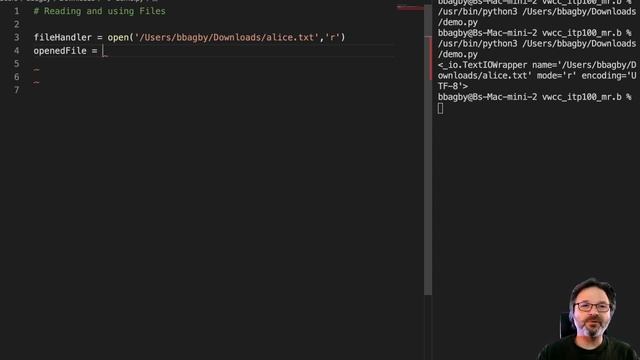Viewport: 640px width, 360px height.
Task: Click the 'fileHandler' variable on line 3
Action: coord(62,38)
